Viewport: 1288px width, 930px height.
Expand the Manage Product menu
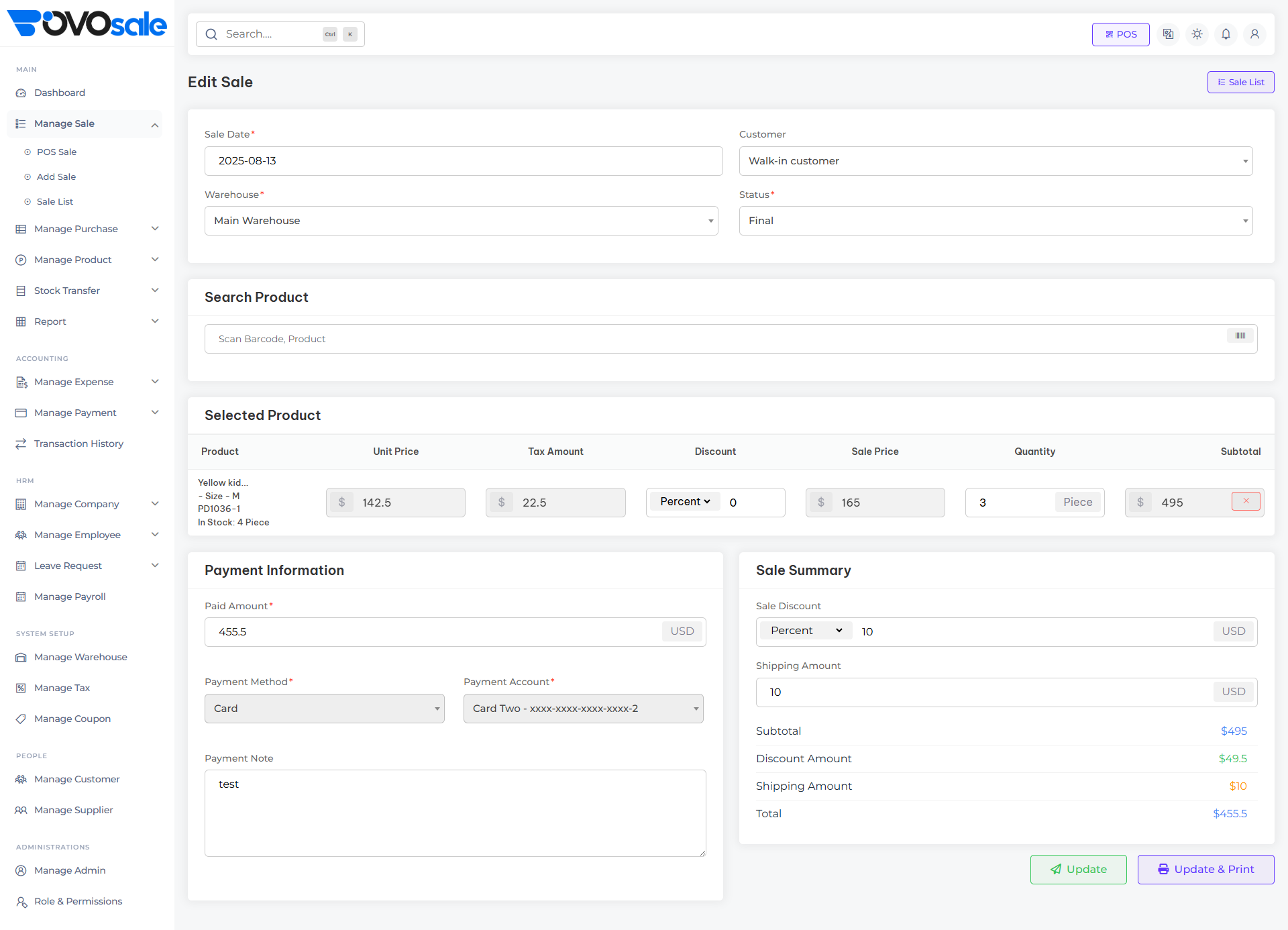point(85,260)
